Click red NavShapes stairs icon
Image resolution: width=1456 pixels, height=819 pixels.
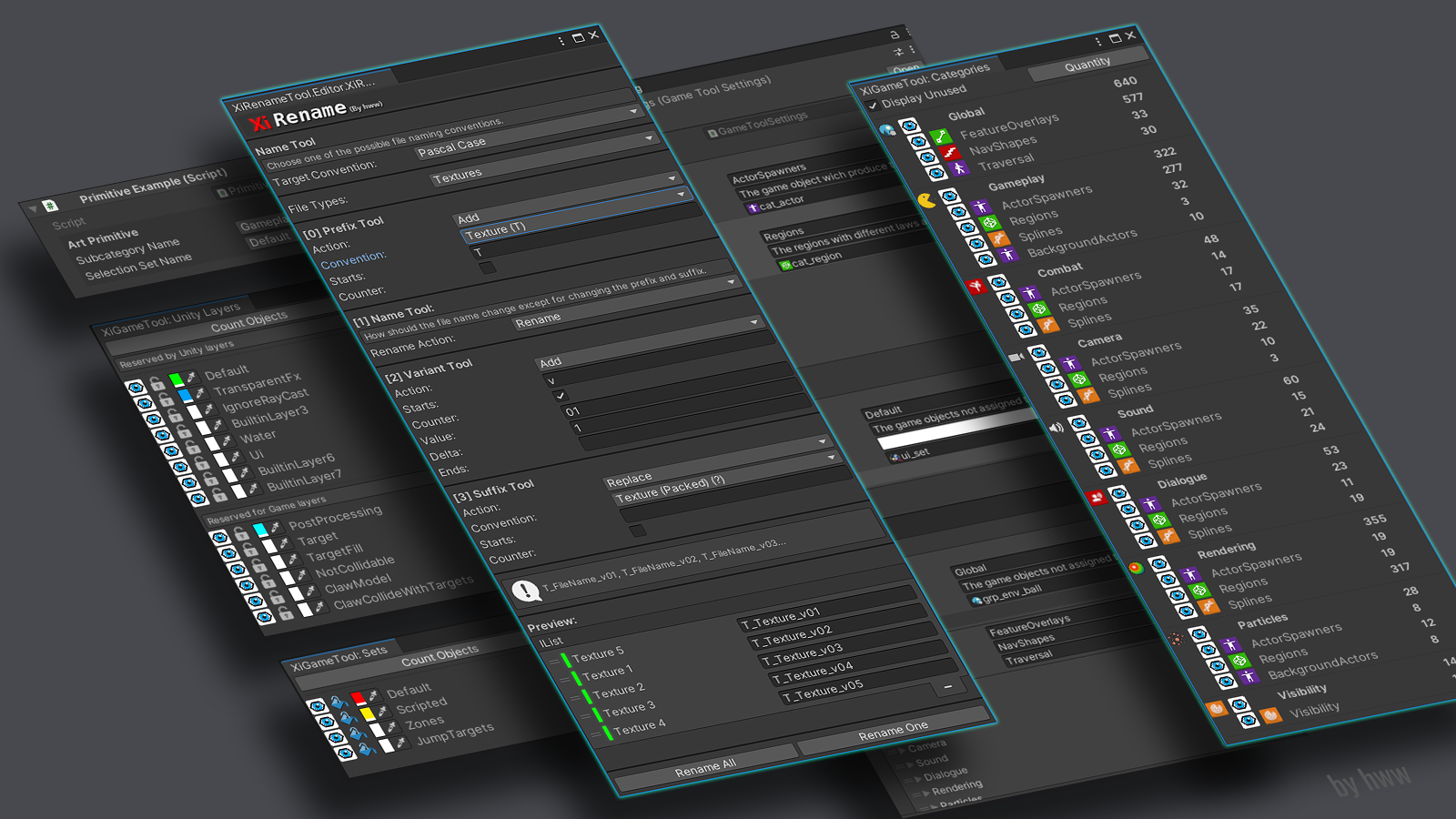[950, 153]
